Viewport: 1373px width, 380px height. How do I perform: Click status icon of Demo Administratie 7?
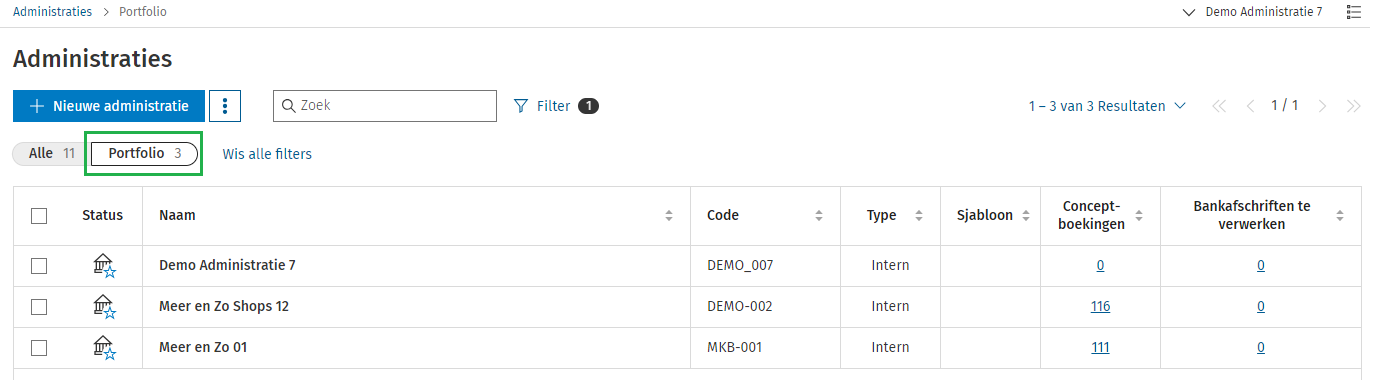click(x=104, y=266)
